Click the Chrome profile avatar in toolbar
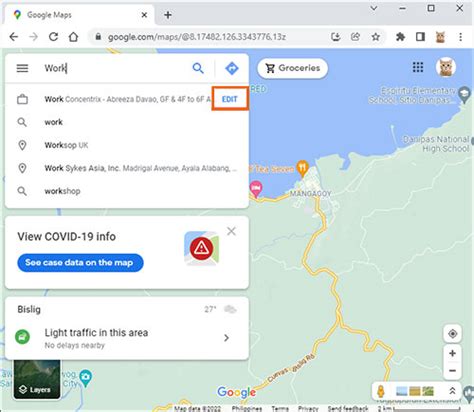This screenshot has width=474, height=412. (440, 37)
